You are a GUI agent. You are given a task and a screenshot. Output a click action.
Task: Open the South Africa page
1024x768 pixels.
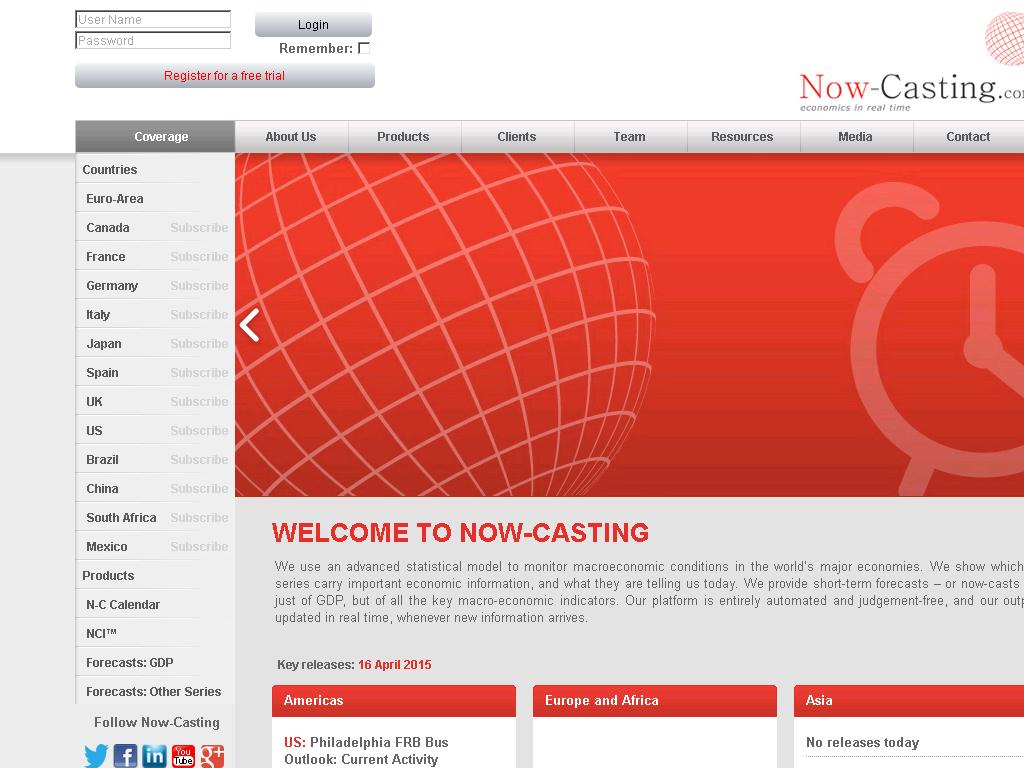click(121, 518)
